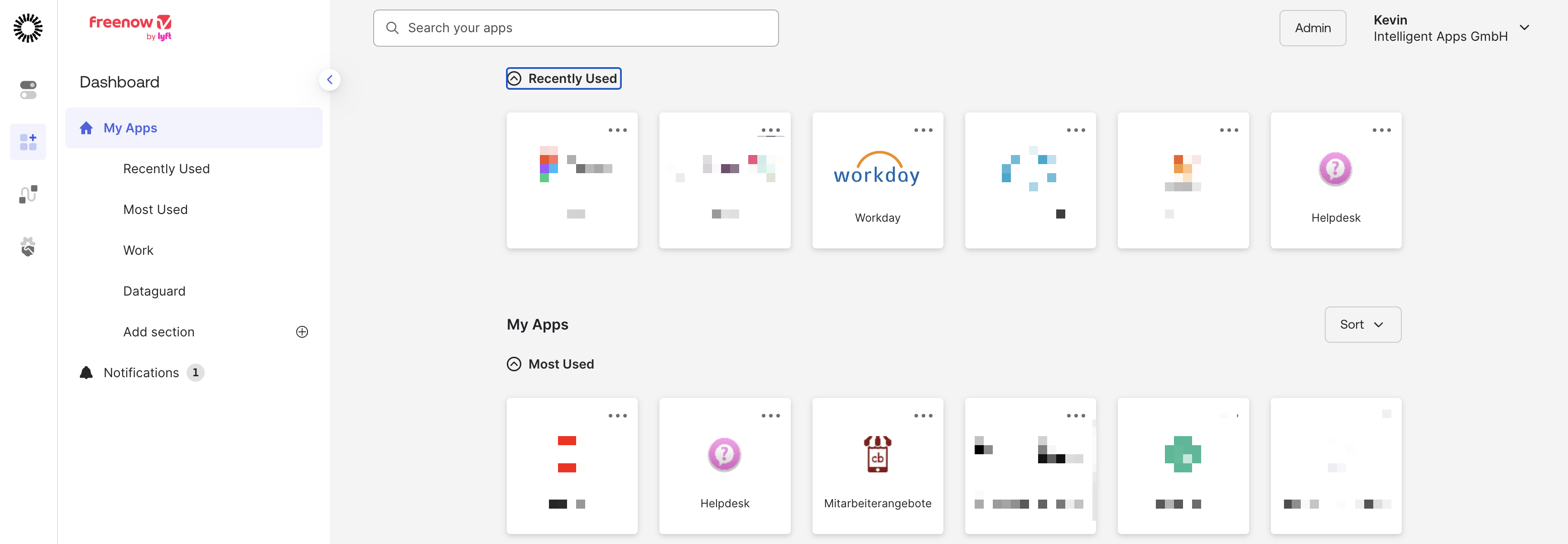The height and width of the screenshot is (544, 1568).
Task: Click the magnifier icon in the search bar
Action: coord(393,28)
